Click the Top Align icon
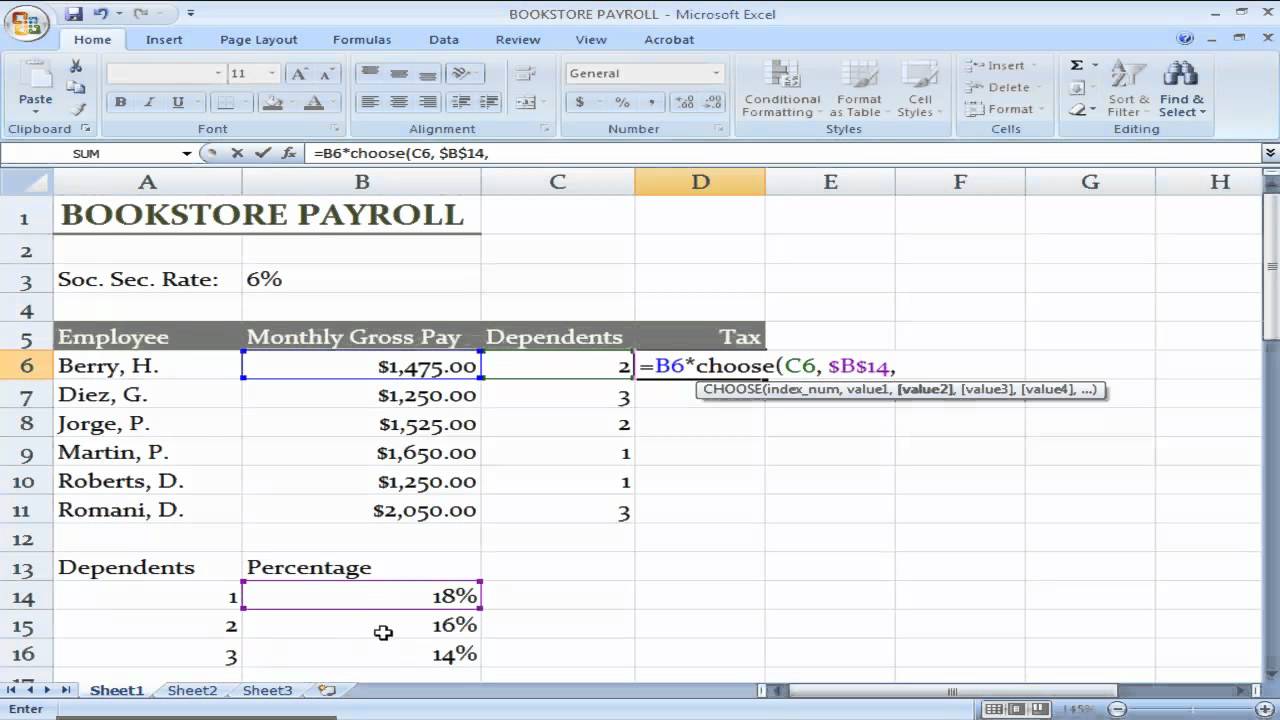This screenshot has width=1280, height=720. click(370, 73)
